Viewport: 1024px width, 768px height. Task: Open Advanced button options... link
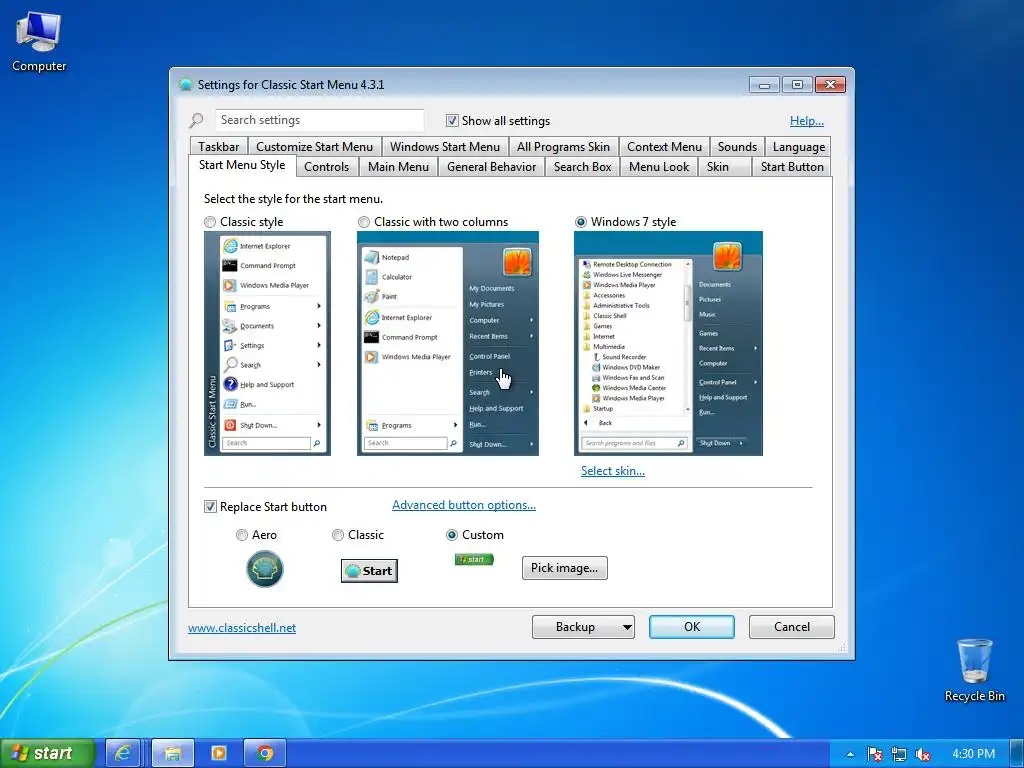[x=464, y=505]
